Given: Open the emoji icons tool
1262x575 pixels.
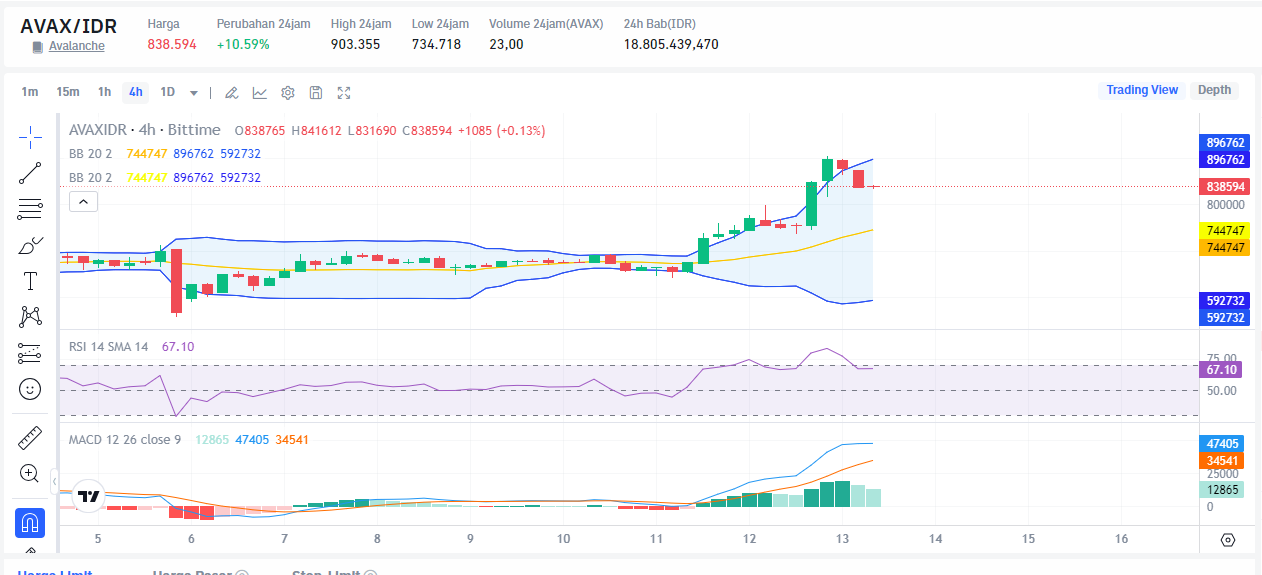Looking at the screenshot, I should click(30, 389).
